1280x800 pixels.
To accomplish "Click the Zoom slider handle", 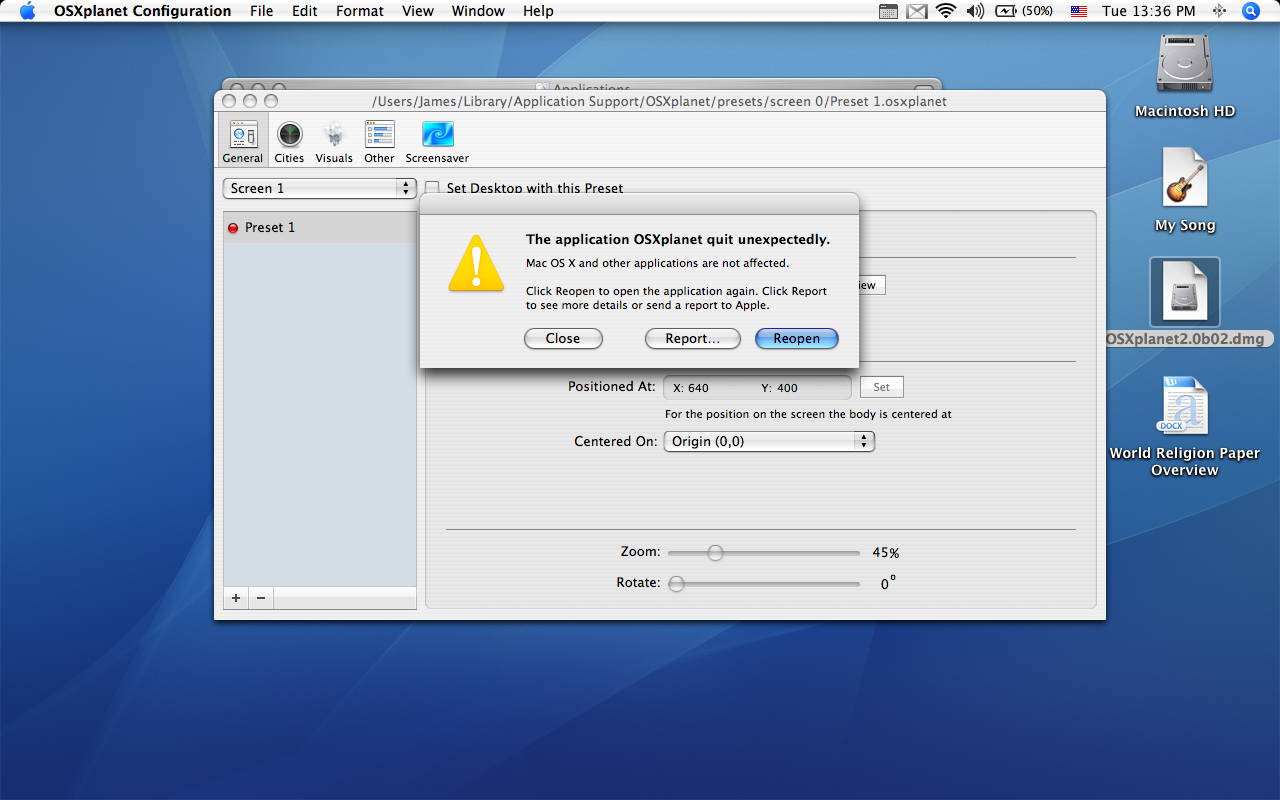I will coord(715,553).
